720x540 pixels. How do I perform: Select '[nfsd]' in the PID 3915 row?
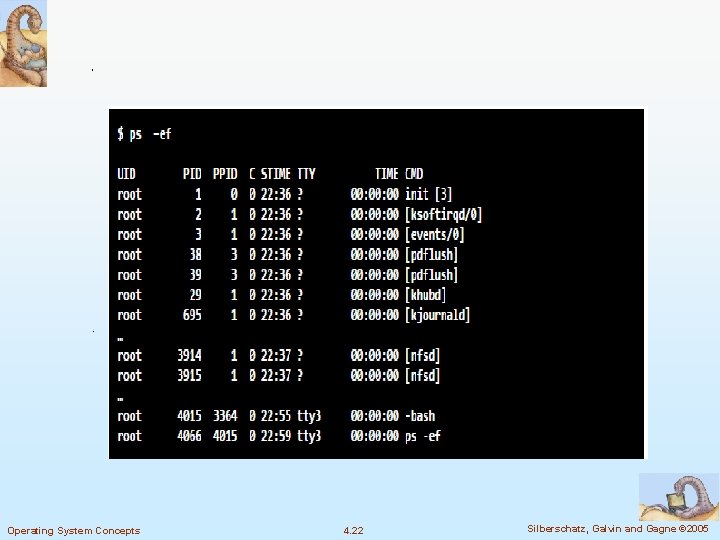pos(422,376)
